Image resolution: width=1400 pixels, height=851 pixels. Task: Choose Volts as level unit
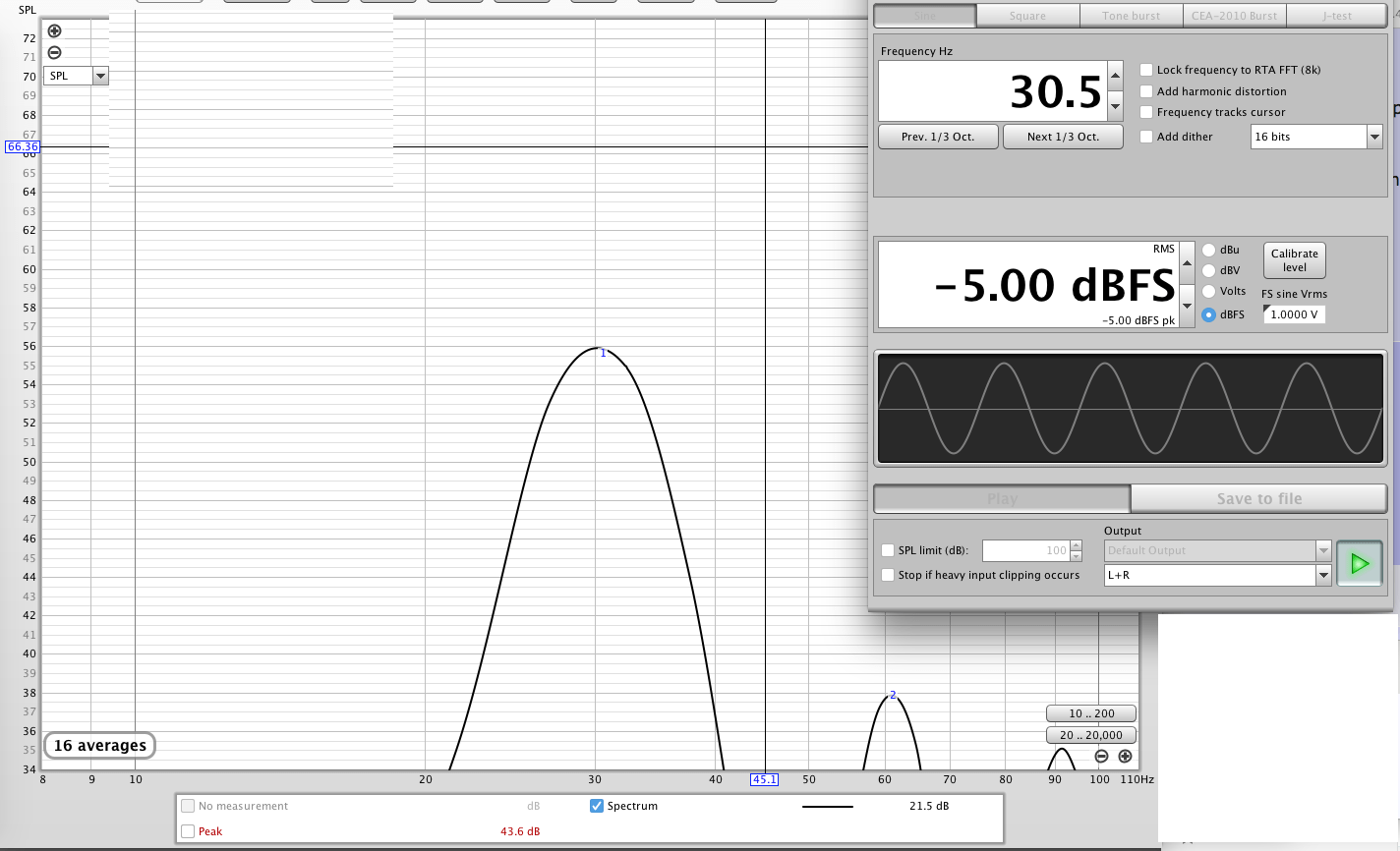[1208, 291]
